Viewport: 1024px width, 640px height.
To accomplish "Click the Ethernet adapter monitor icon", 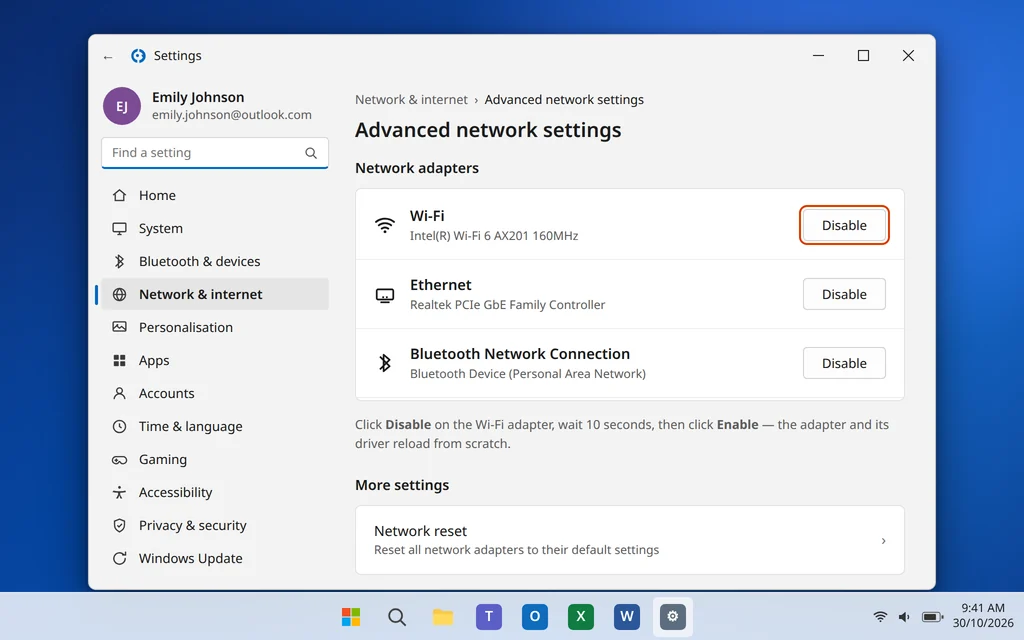I will pos(385,295).
